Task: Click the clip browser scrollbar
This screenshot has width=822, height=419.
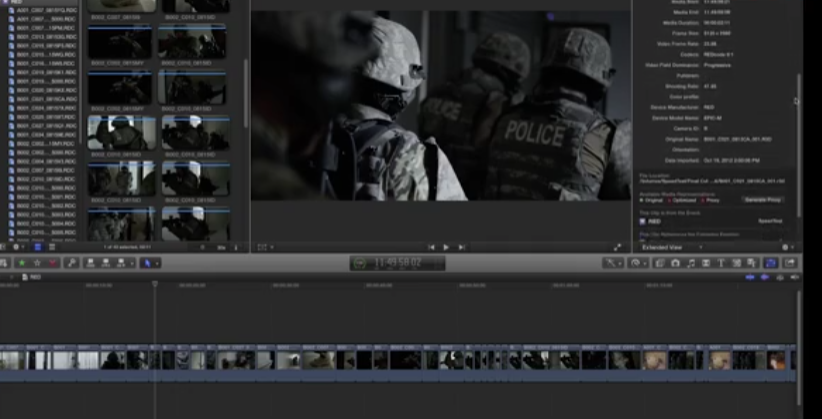Action: (x=246, y=93)
